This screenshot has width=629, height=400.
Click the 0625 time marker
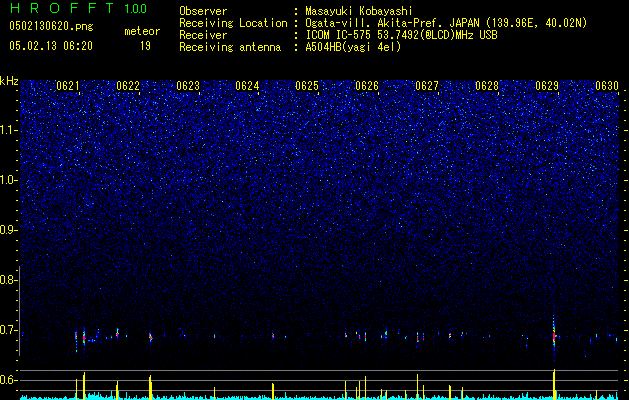[307, 86]
